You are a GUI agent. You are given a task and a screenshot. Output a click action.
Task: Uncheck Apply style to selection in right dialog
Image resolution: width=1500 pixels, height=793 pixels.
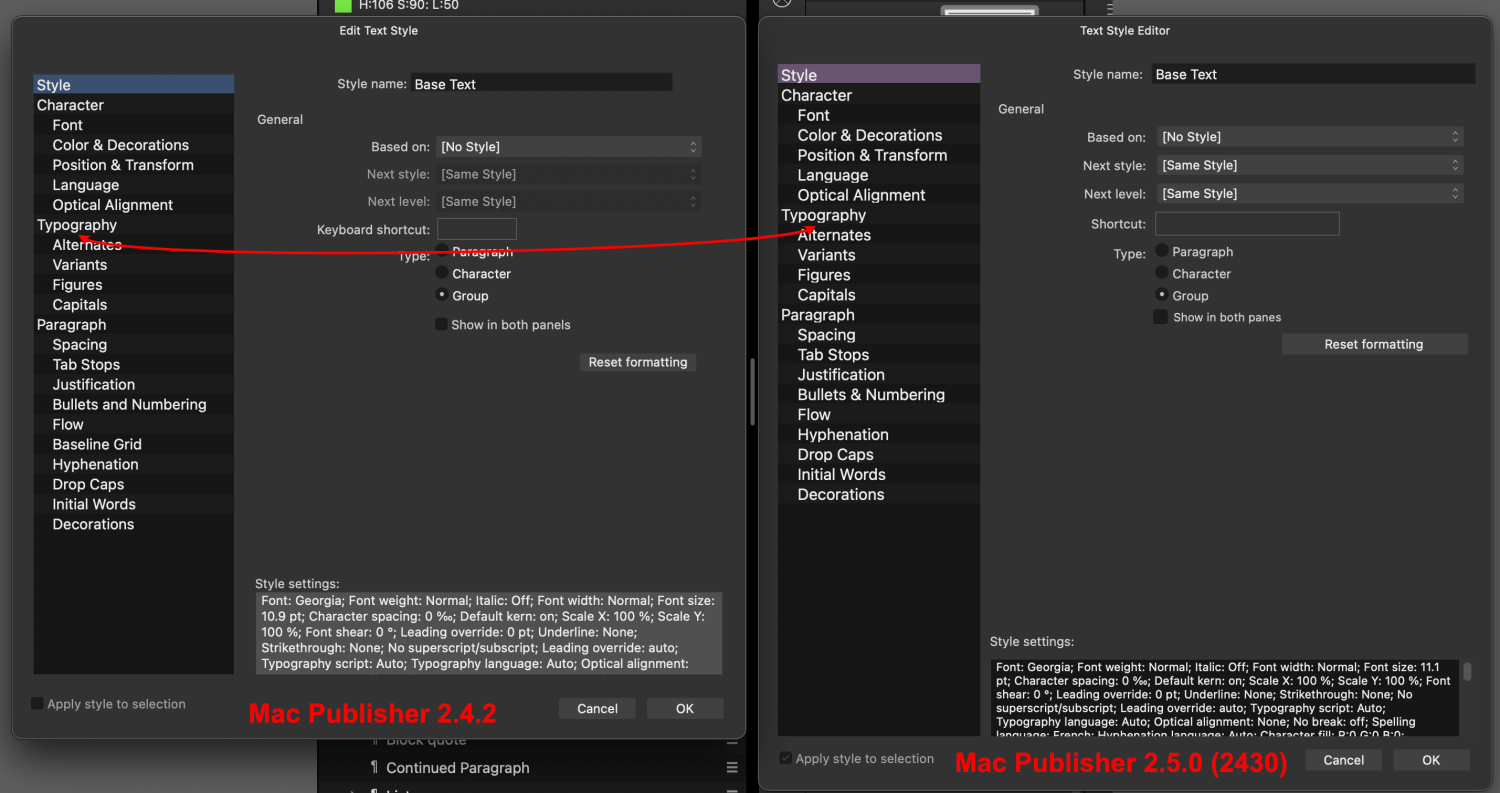[x=785, y=758]
